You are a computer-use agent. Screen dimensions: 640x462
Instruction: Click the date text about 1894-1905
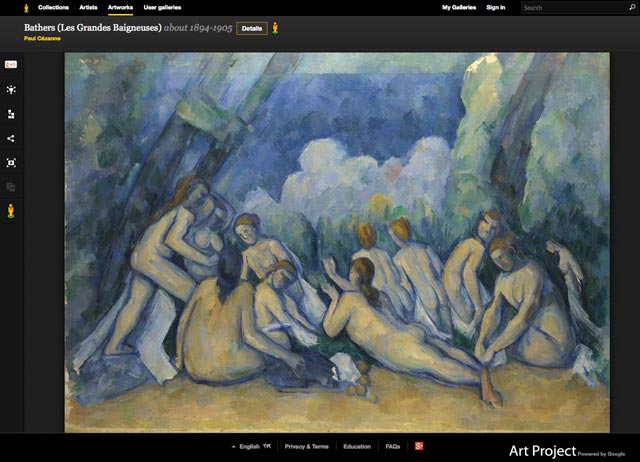click(198, 28)
